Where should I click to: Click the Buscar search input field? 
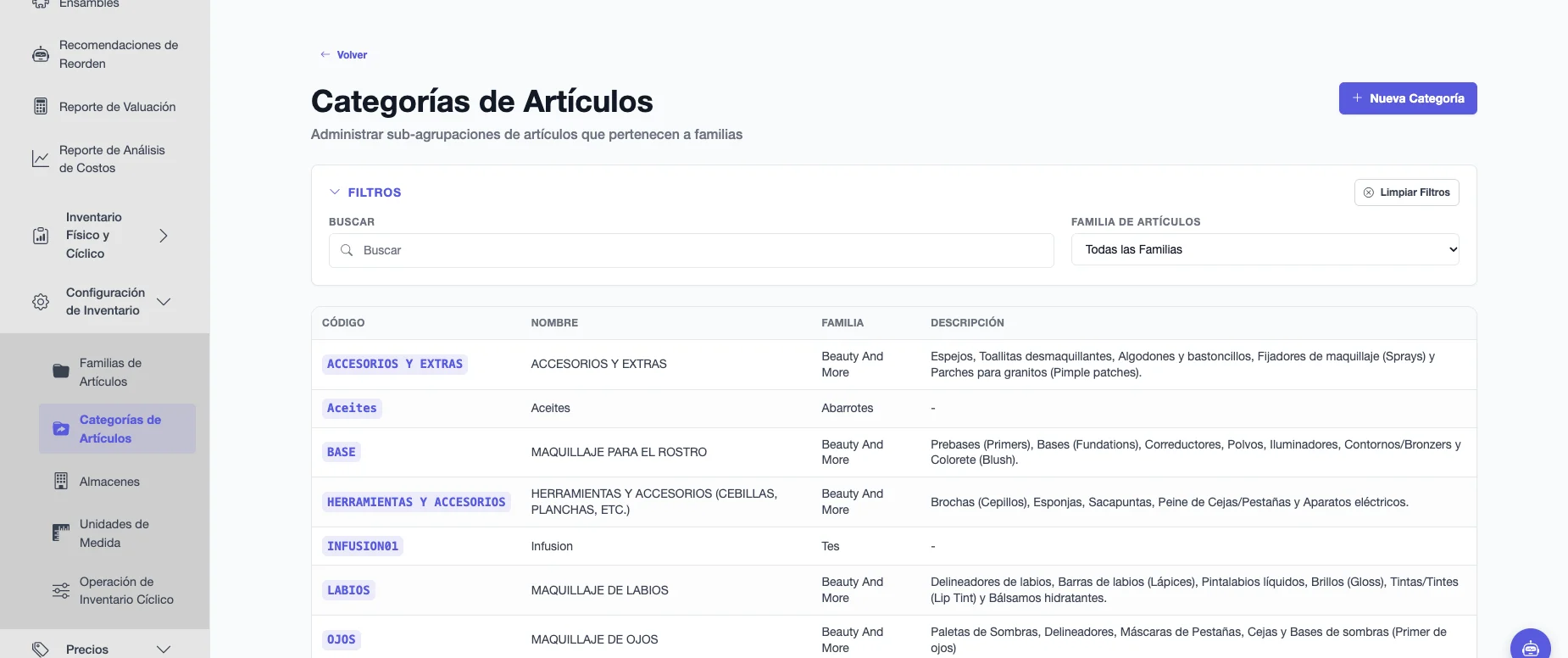point(692,250)
